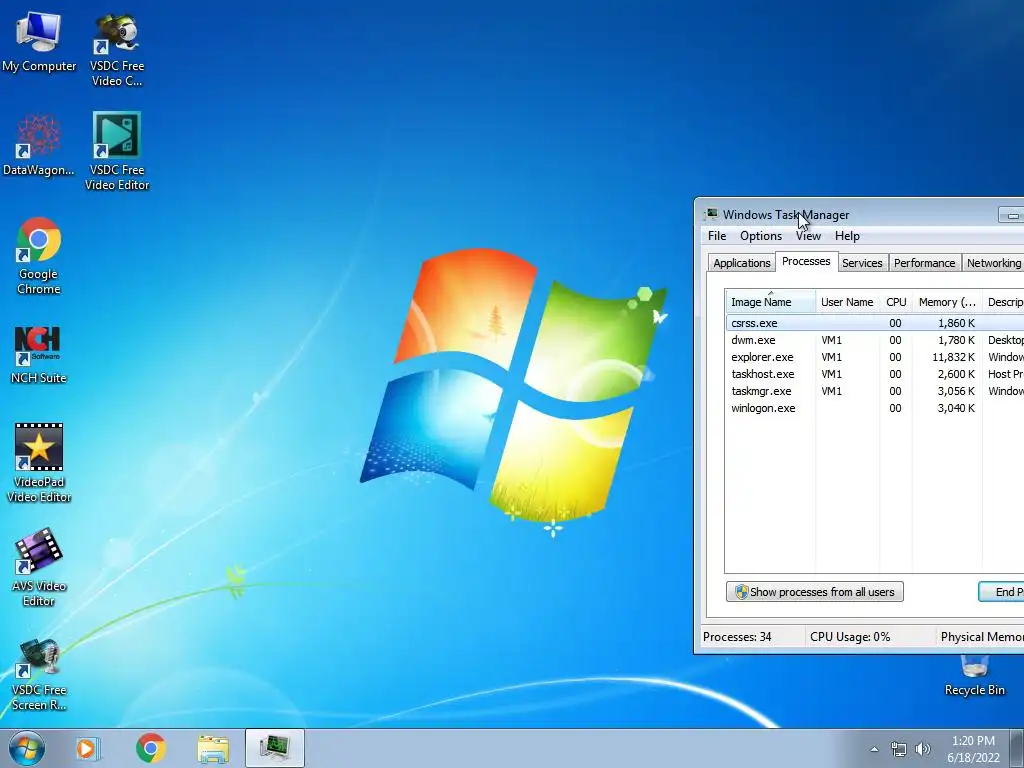Open Windows Media Player from taskbar
Viewport: 1024px width, 768px height.
click(88, 748)
